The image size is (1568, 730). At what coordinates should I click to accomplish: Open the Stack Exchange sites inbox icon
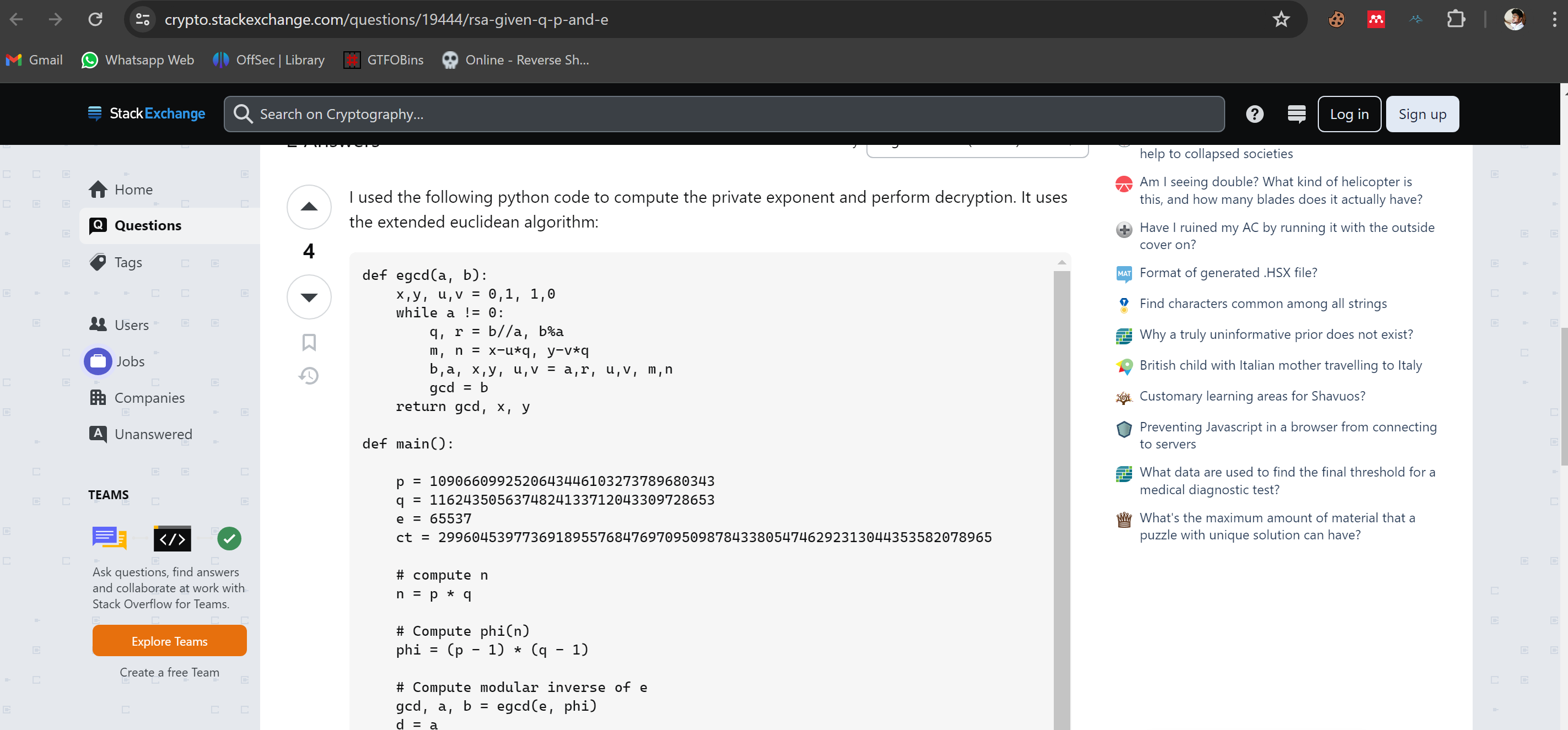pyautogui.click(x=1296, y=115)
